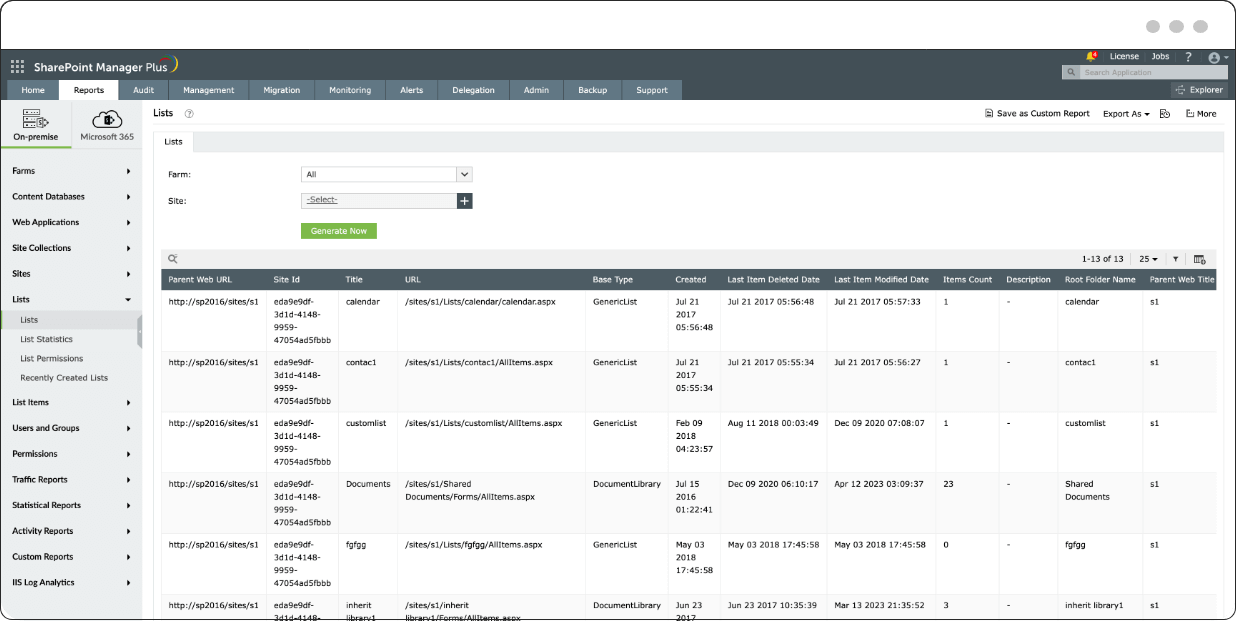Screen dimensions: 1236x621
Task: Expand the Web Applications section
Action: [x=71, y=222]
